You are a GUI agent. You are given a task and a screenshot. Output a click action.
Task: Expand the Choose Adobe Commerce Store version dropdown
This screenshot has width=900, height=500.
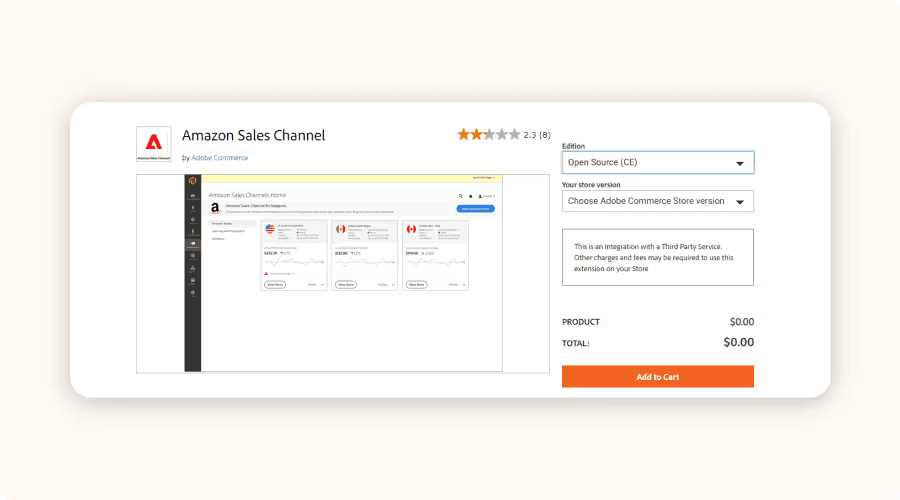click(658, 201)
